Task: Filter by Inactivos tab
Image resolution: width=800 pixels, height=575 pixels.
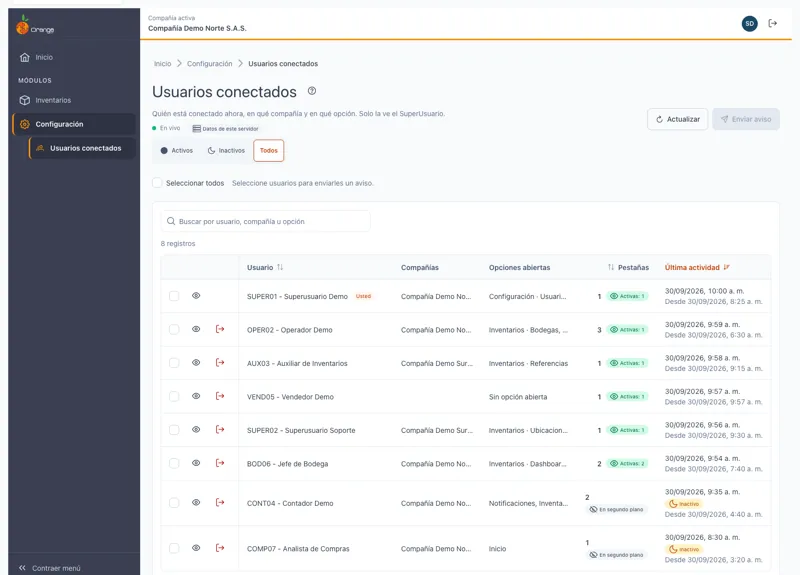Action: [226, 151]
